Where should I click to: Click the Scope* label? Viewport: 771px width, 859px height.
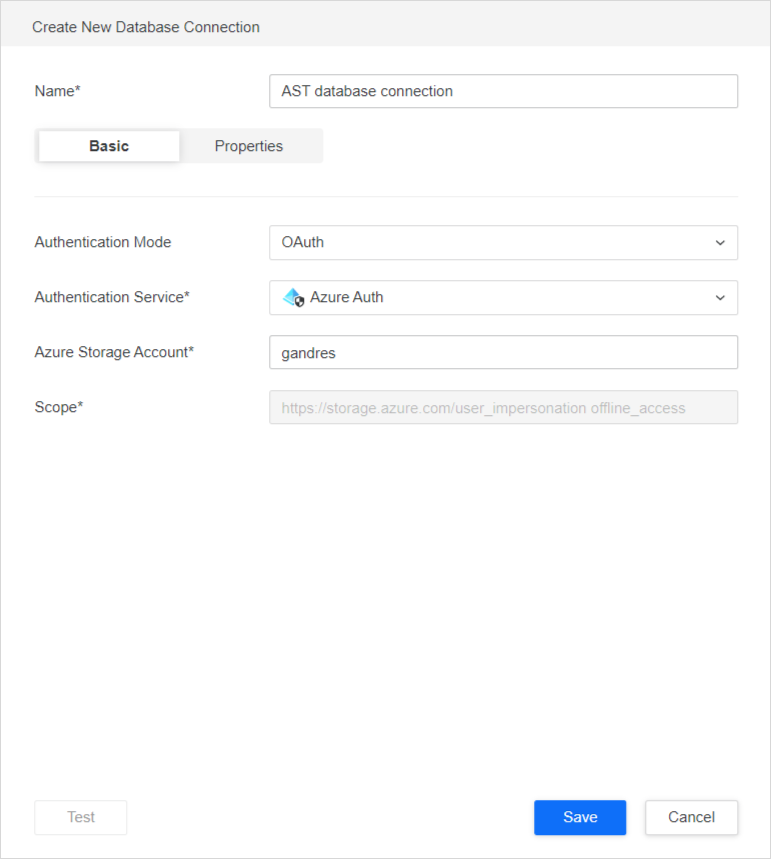click(x=59, y=407)
